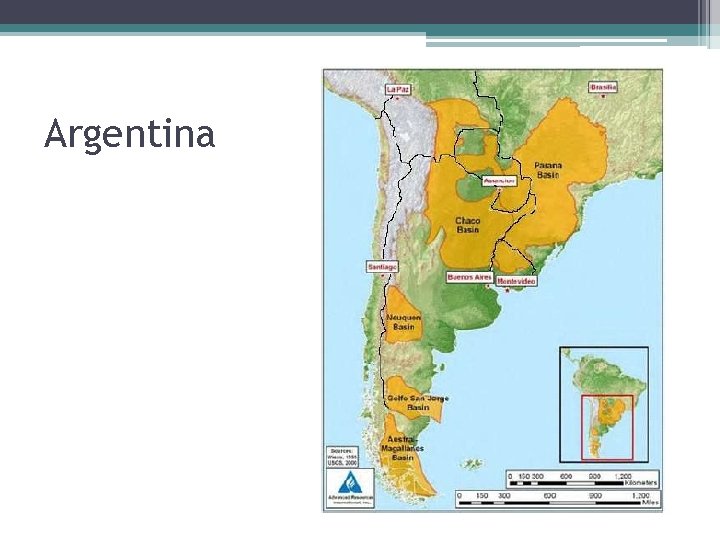Viewport: 720px width, 540px height.
Task: Click the dark header bar at top
Action: tap(349, 12)
